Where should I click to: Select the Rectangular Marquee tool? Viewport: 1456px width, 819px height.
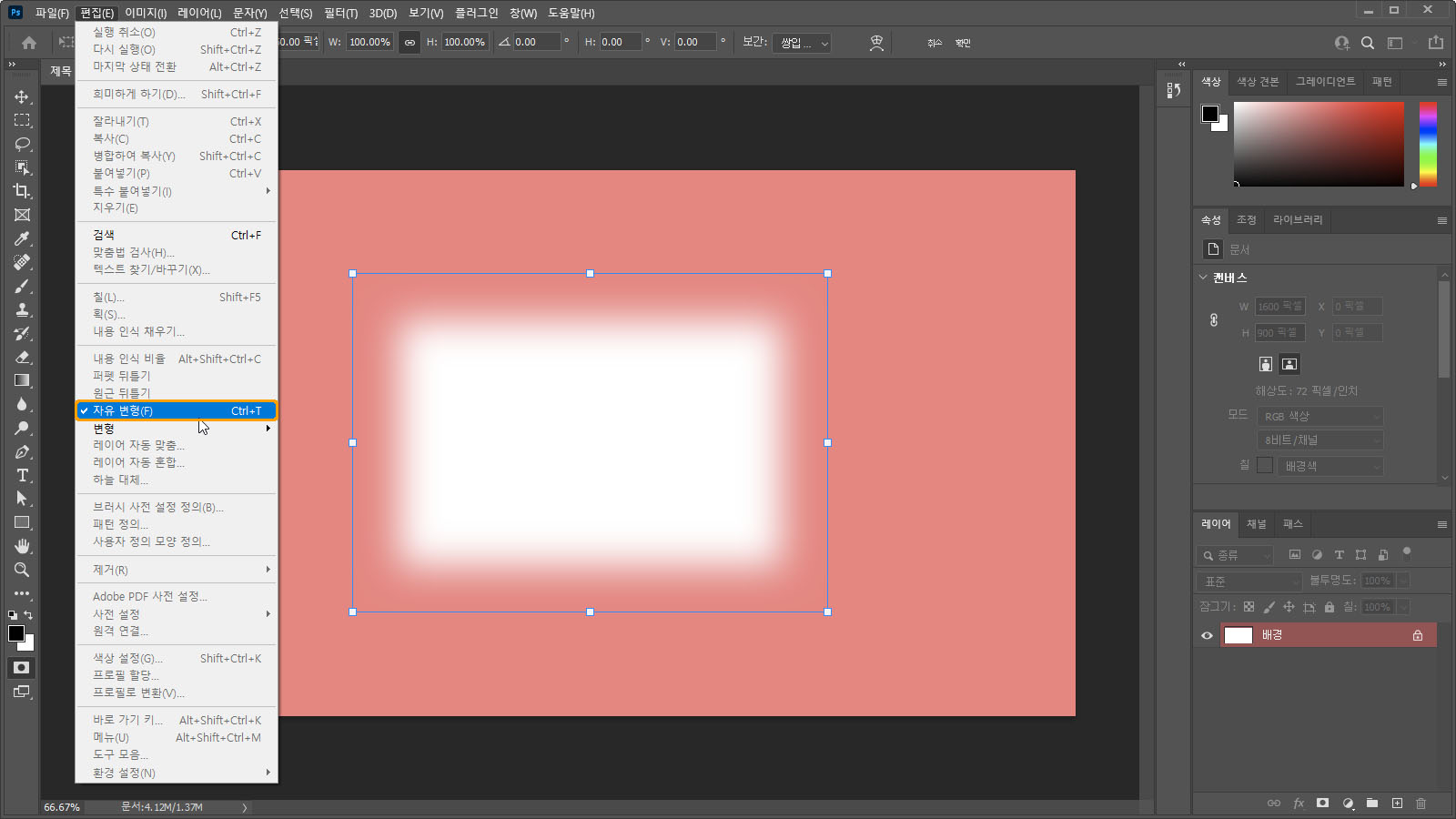22,120
